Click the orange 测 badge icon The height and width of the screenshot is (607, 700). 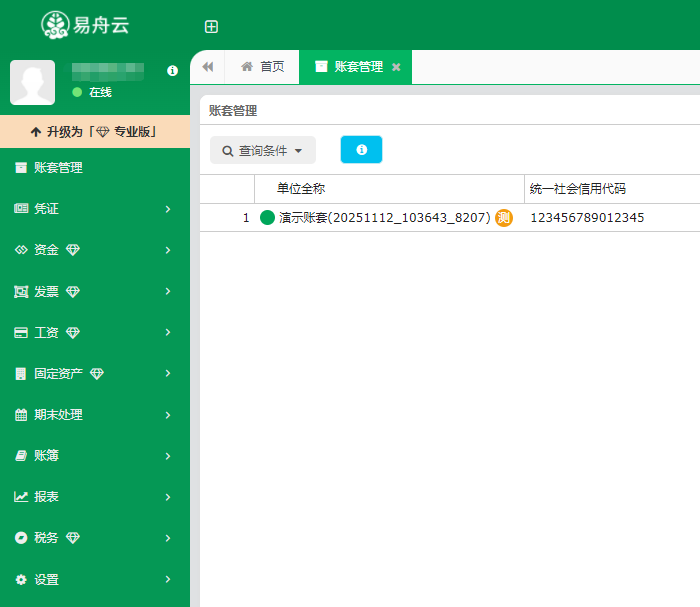coord(504,218)
